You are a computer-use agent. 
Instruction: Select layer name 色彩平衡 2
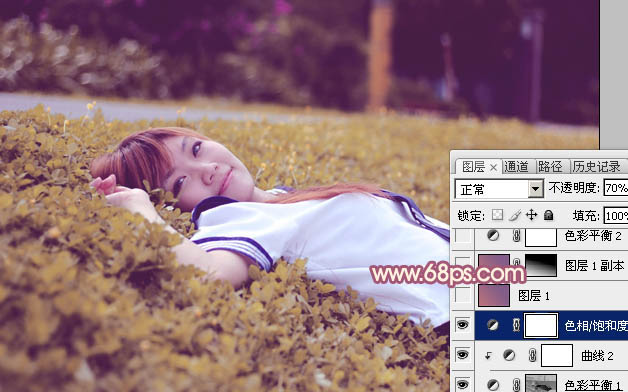[593, 236]
